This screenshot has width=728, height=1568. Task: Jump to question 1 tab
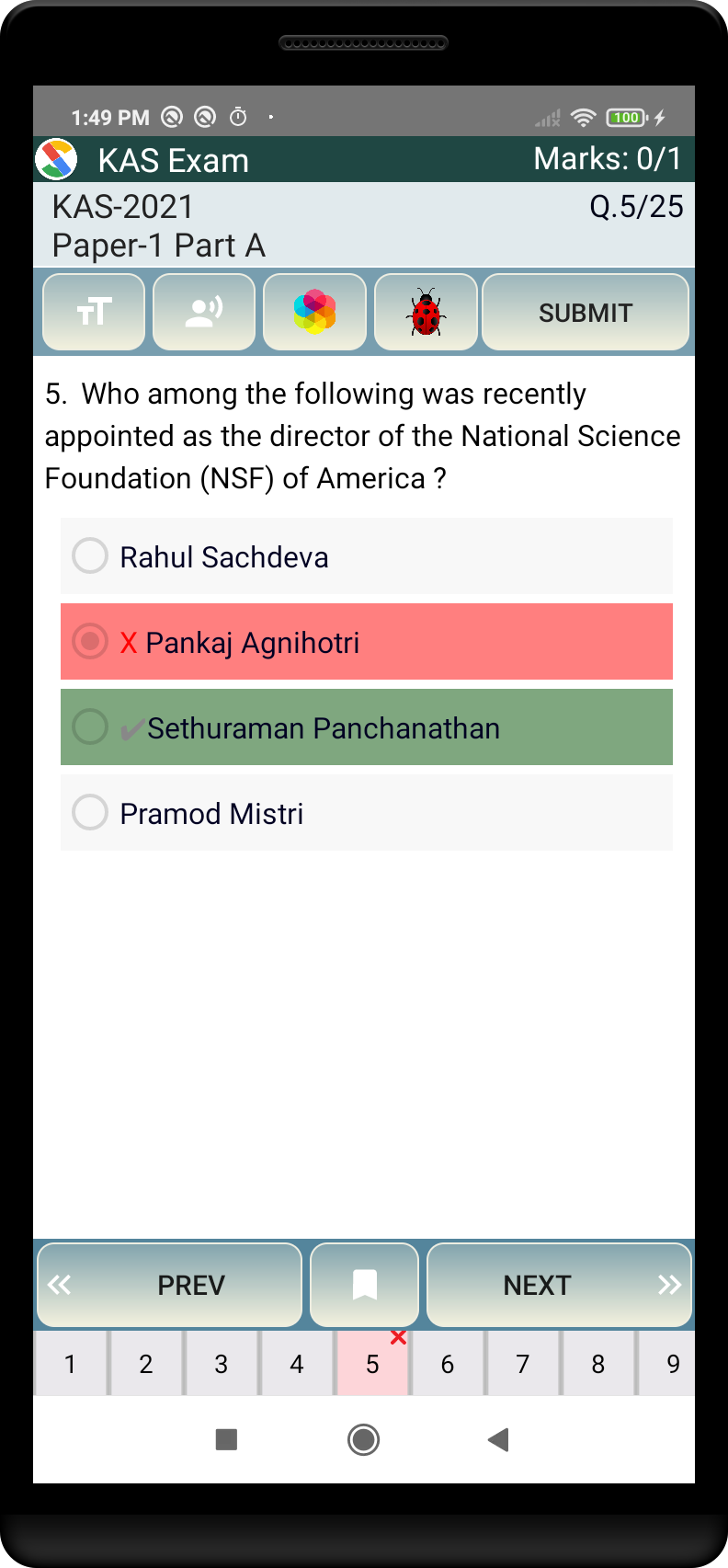(70, 1364)
